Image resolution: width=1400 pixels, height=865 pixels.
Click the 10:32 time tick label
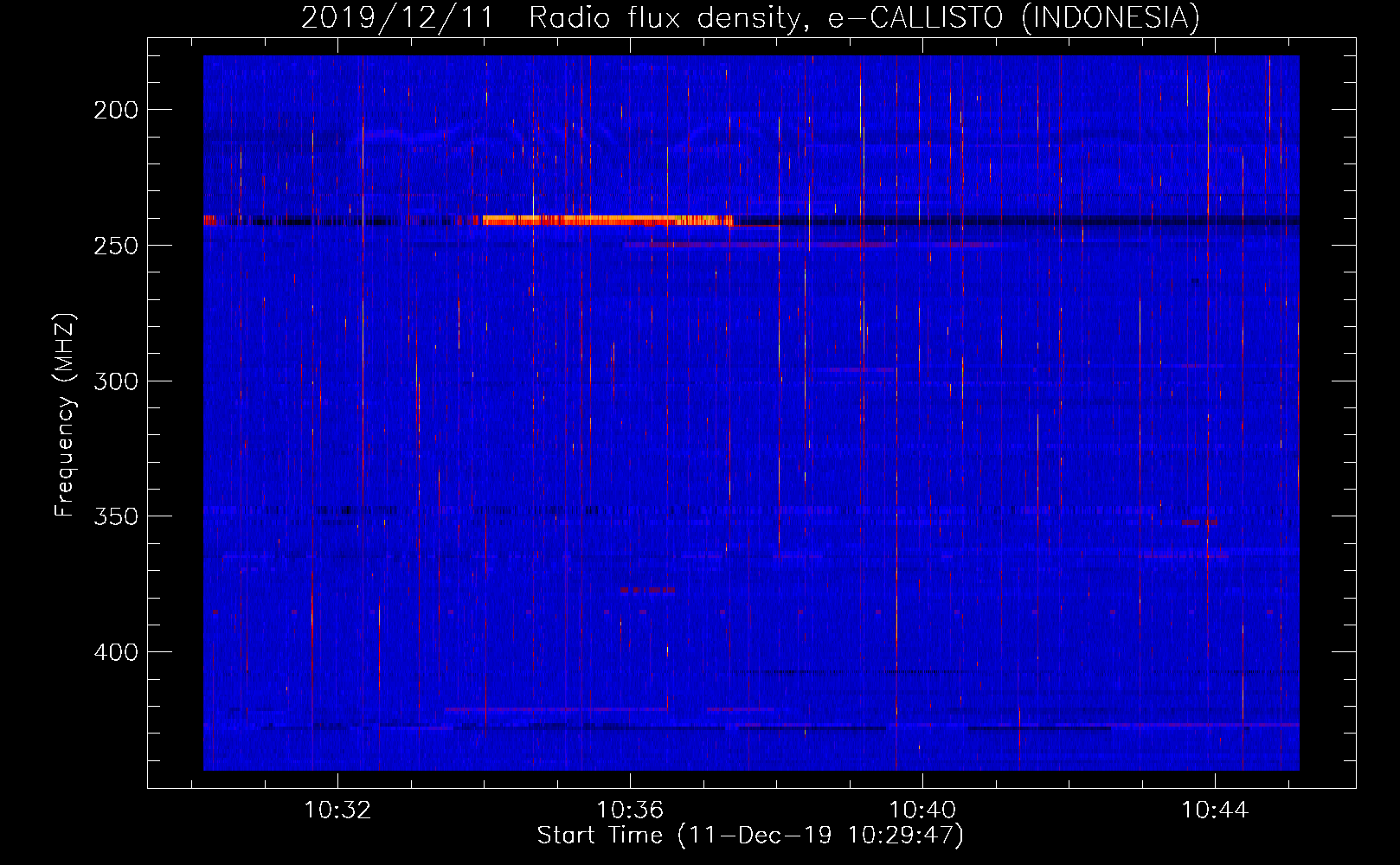click(x=337, y=810)
